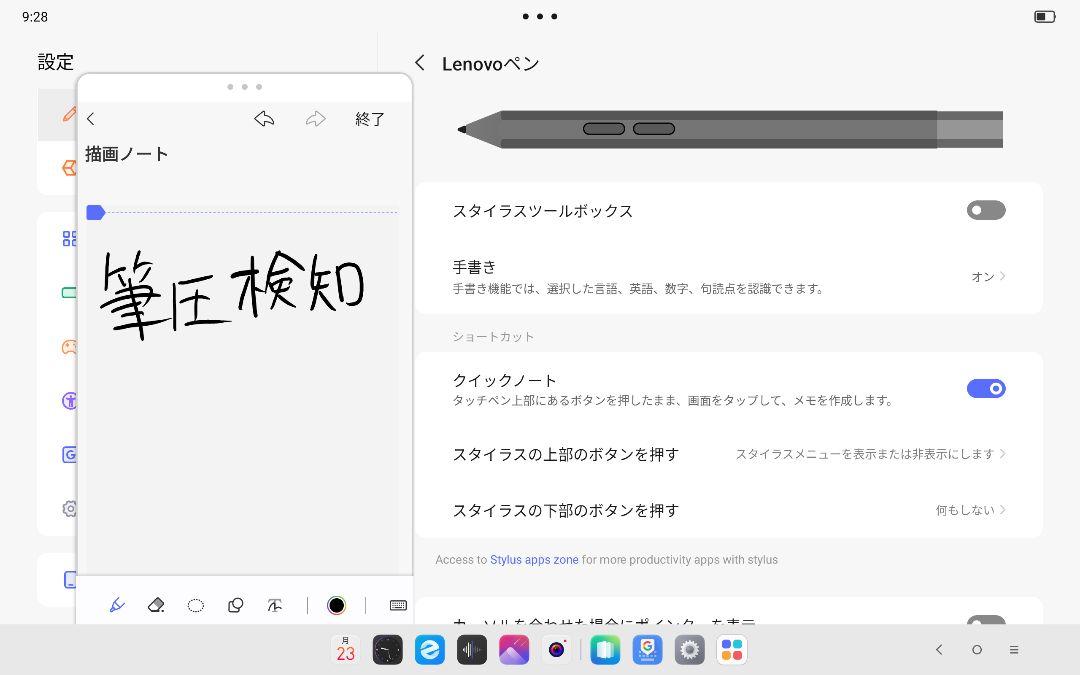This screenshot has height=675, width=1080.
Task: Open the keyboard input icon
Action: (398, 605)
